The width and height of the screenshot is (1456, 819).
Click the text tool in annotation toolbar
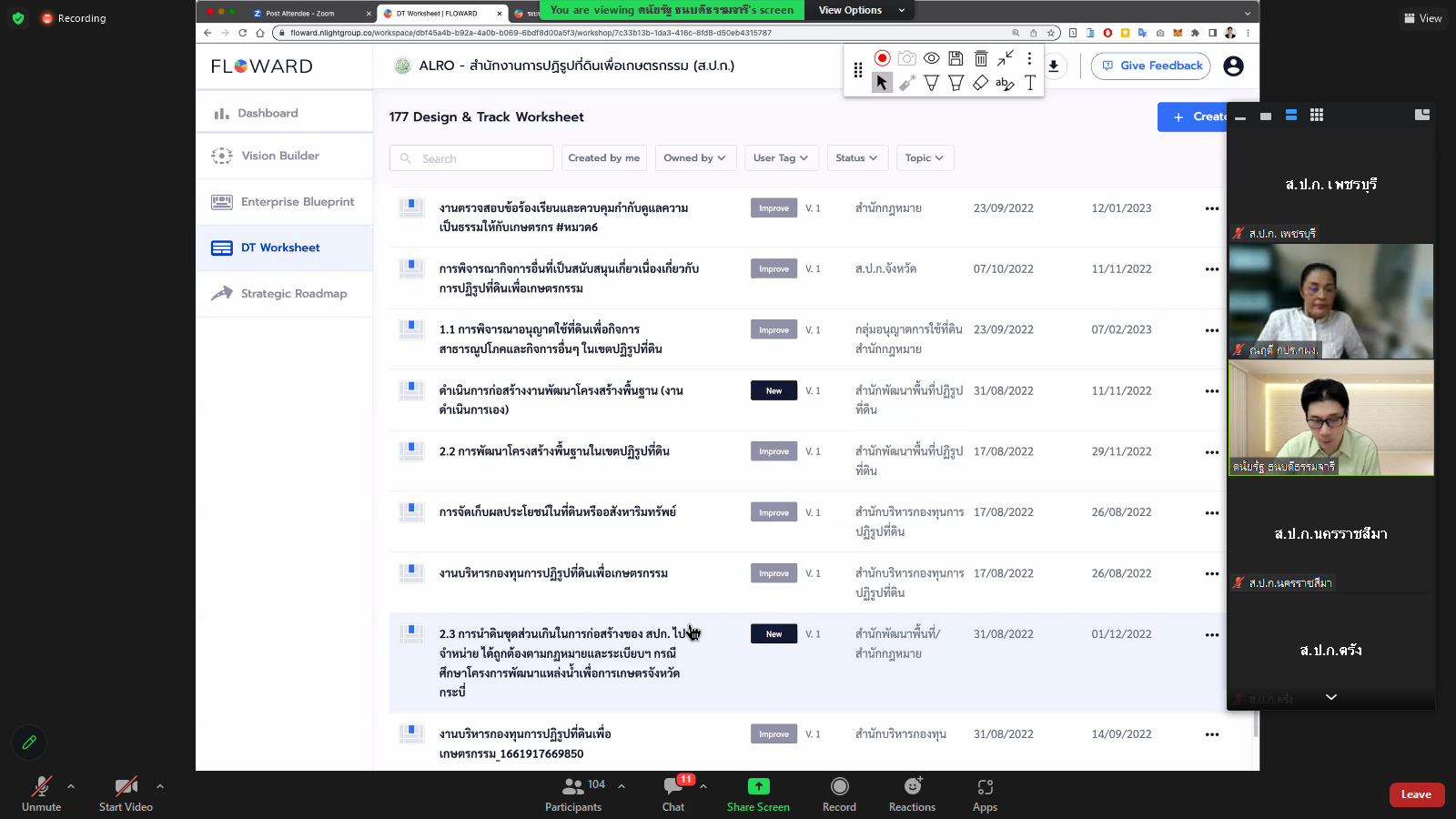pyautogui.click(x=1029, y=83)
